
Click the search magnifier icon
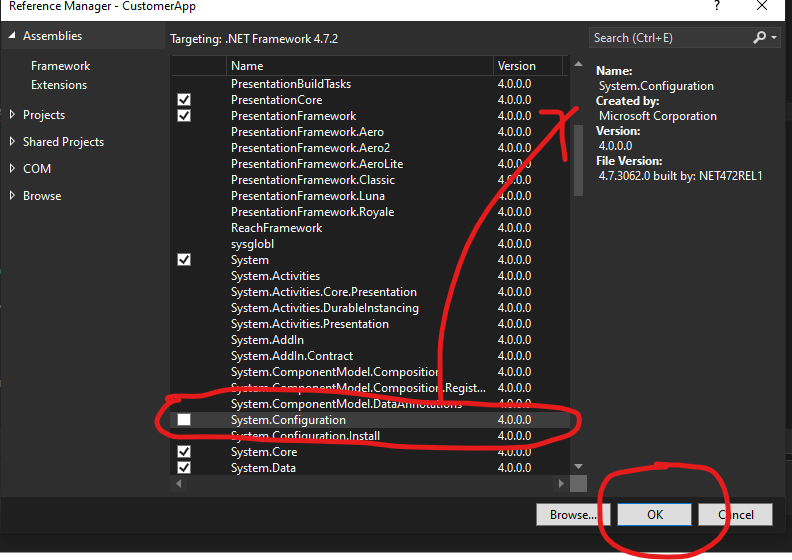[759, 38]
